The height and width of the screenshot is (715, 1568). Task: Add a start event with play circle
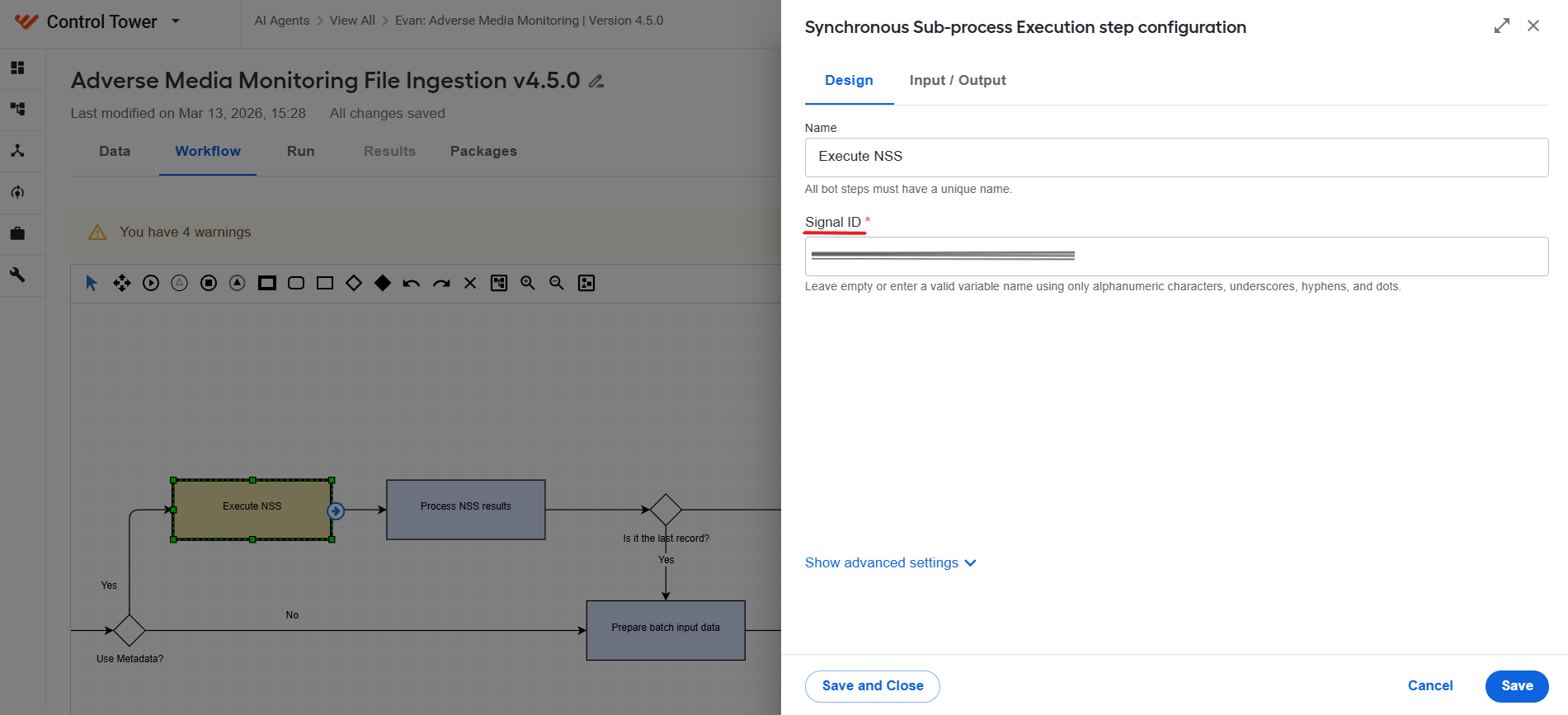tap(151, 283)
